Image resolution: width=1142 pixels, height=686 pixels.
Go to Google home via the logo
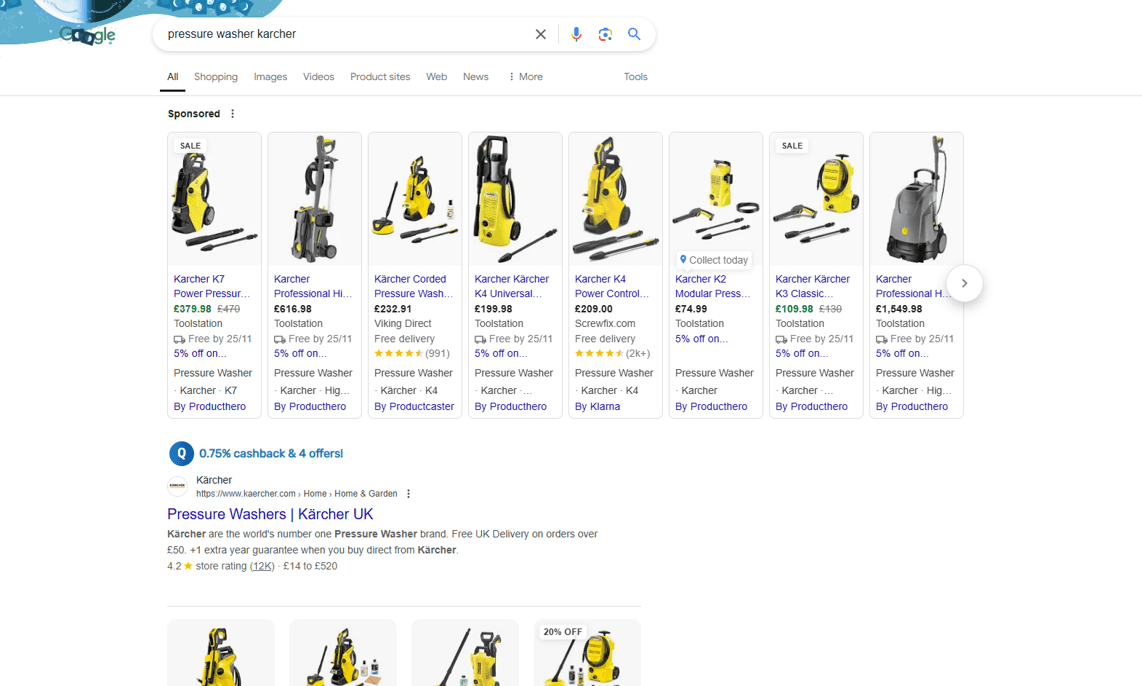tap(87, 34)
